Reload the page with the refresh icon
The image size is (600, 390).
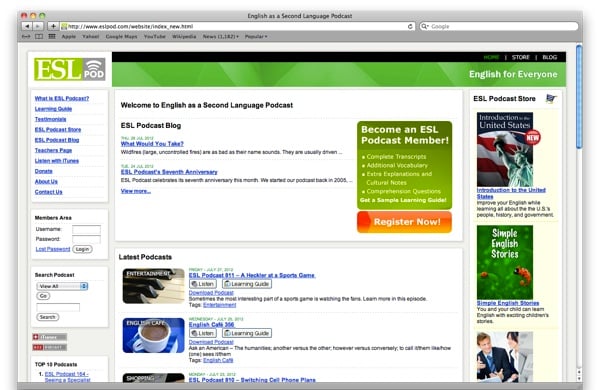click(x=410, y=26)
